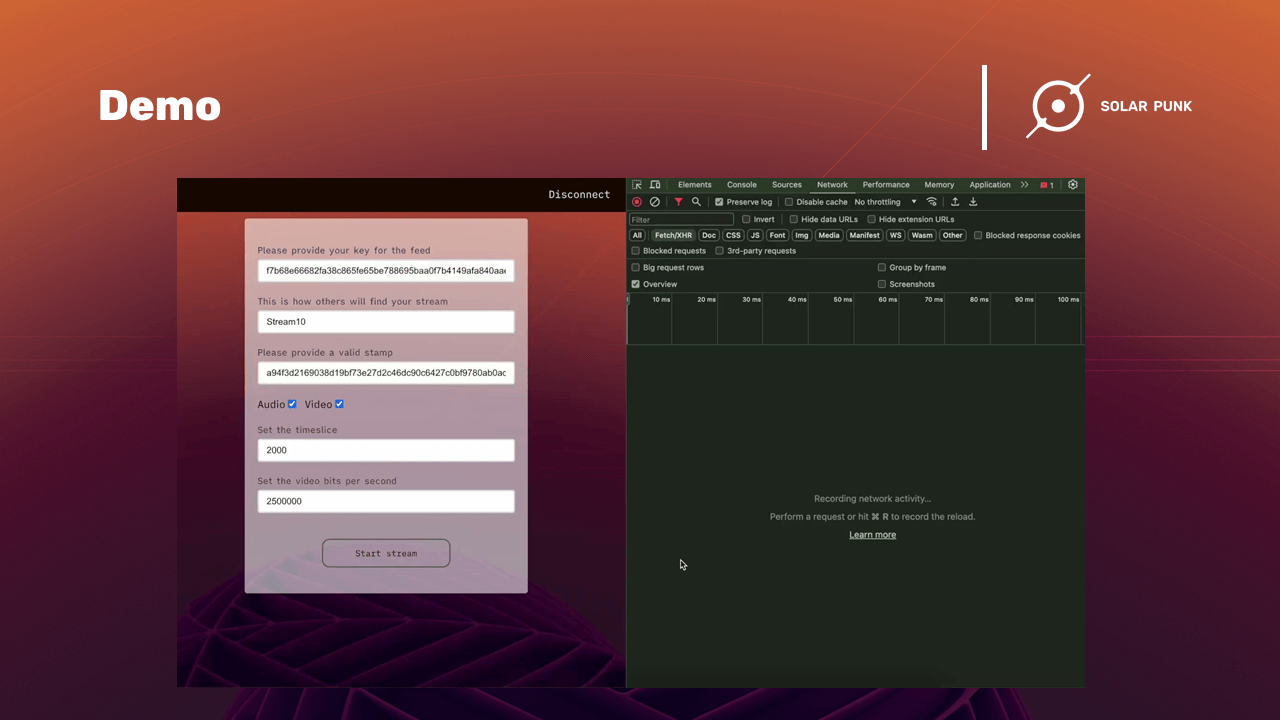
Task: Open DevTools settings gear
Action: [1073, 185]
